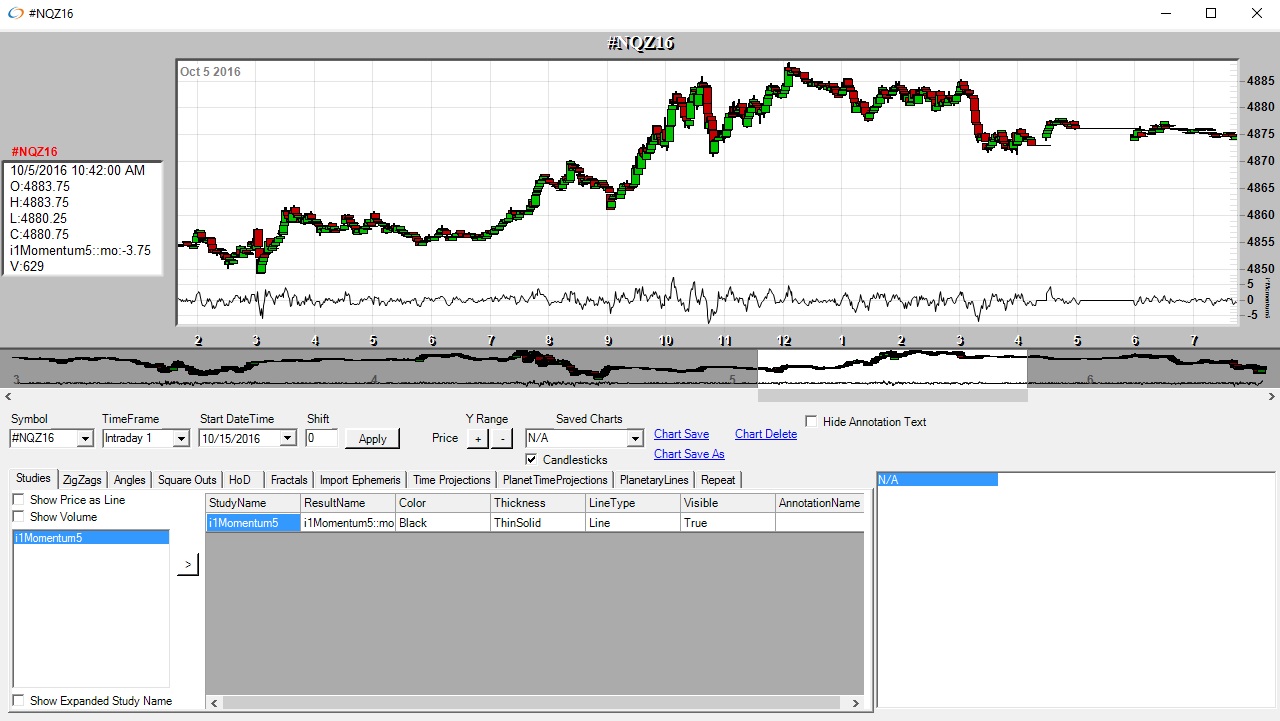Uncheck the Candlesticks checkbox

pyautogui.click(x=532, y=460)
